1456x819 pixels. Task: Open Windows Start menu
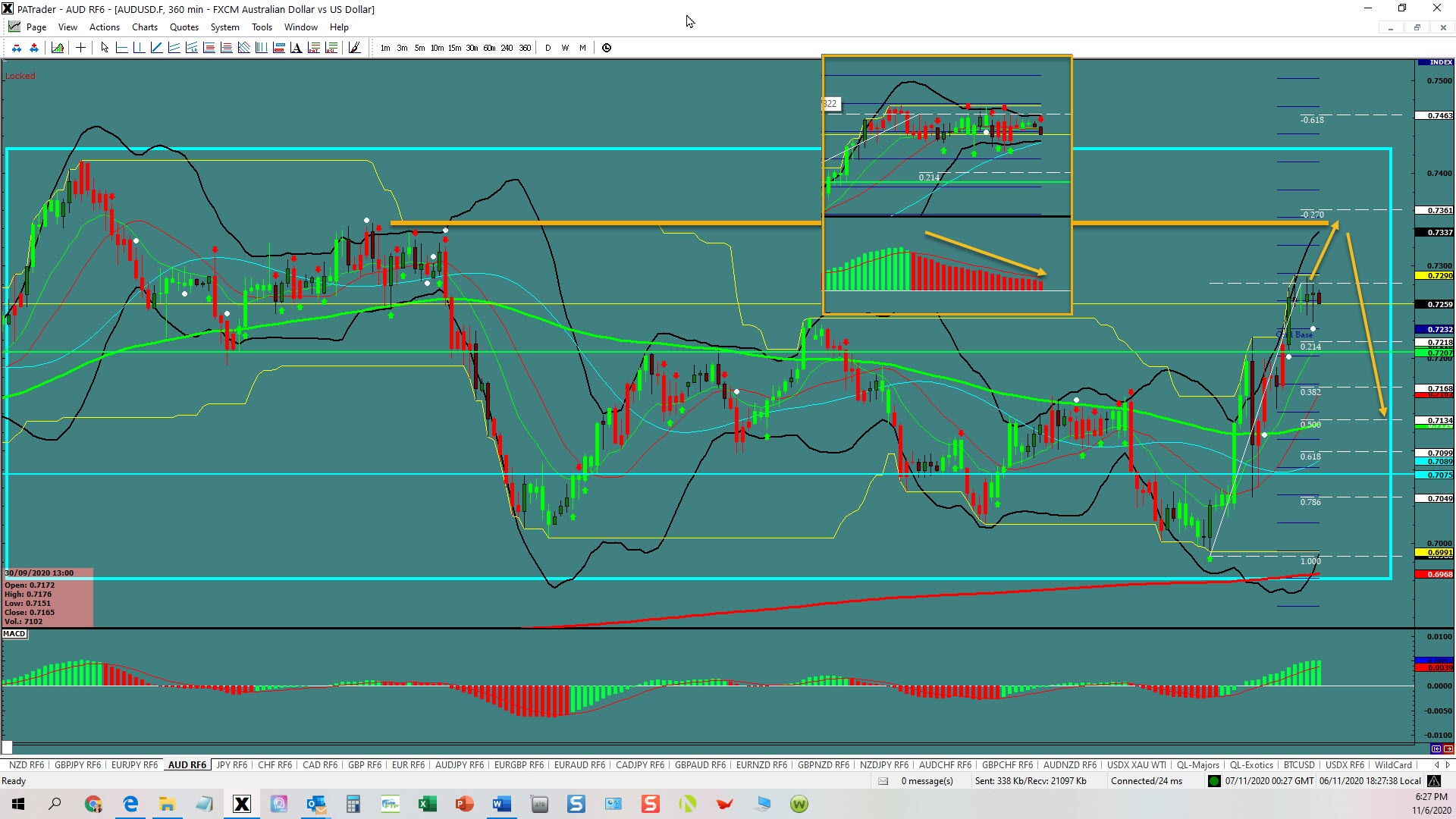(x=18, y=804)
